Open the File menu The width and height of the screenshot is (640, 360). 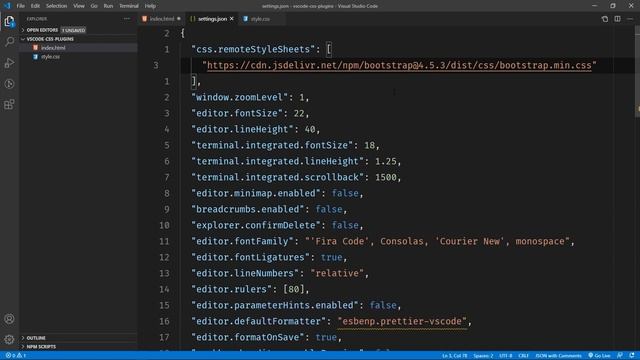[20, 6]
